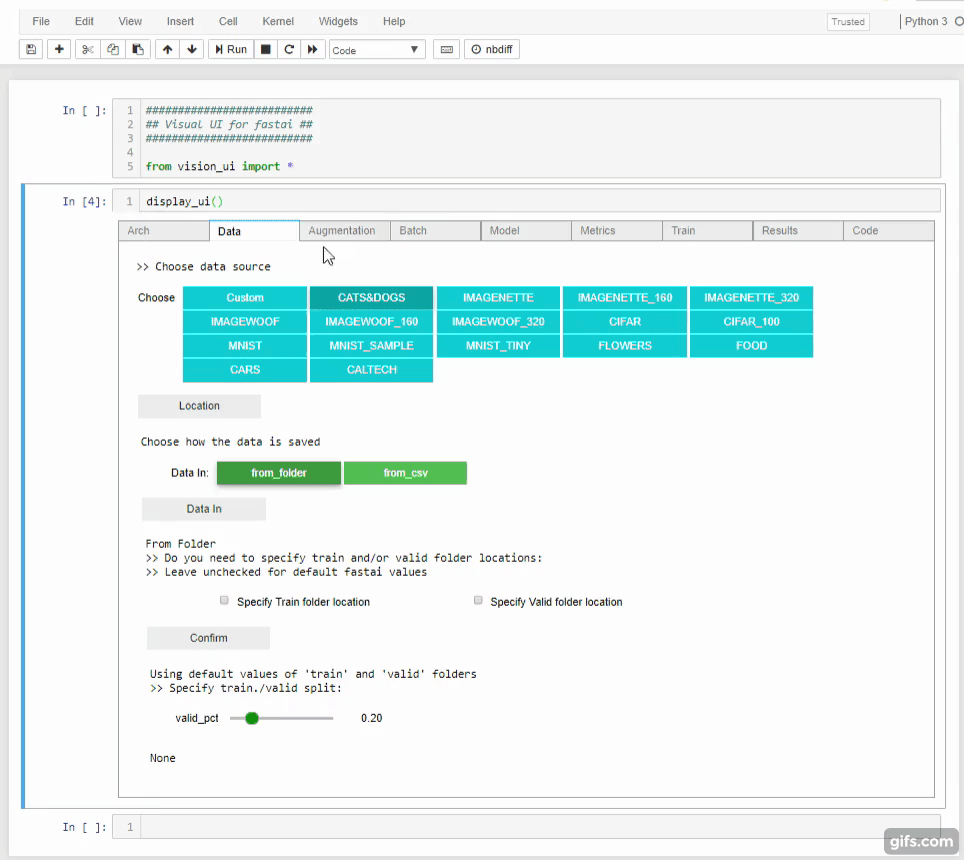Switch to the Augmentation tab
Screen dimensions: 964x860
(344, 231)
